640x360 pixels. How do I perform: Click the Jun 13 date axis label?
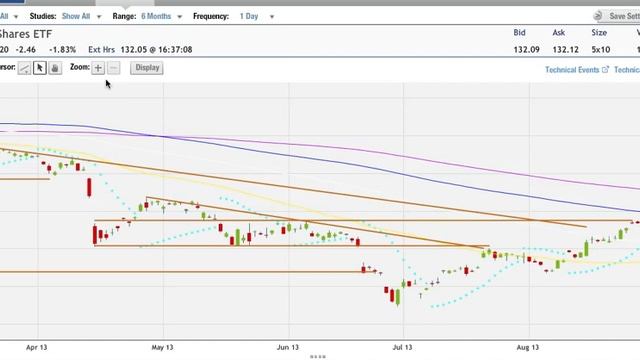coord(288,347)
